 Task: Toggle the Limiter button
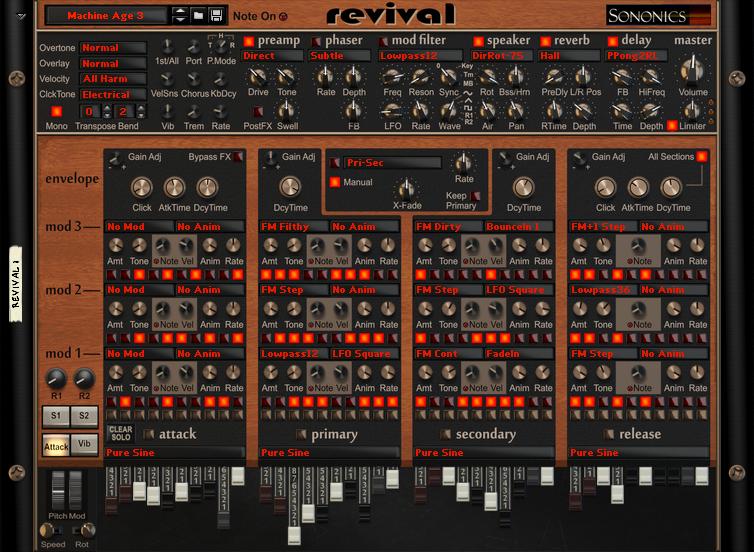(672, 125)
